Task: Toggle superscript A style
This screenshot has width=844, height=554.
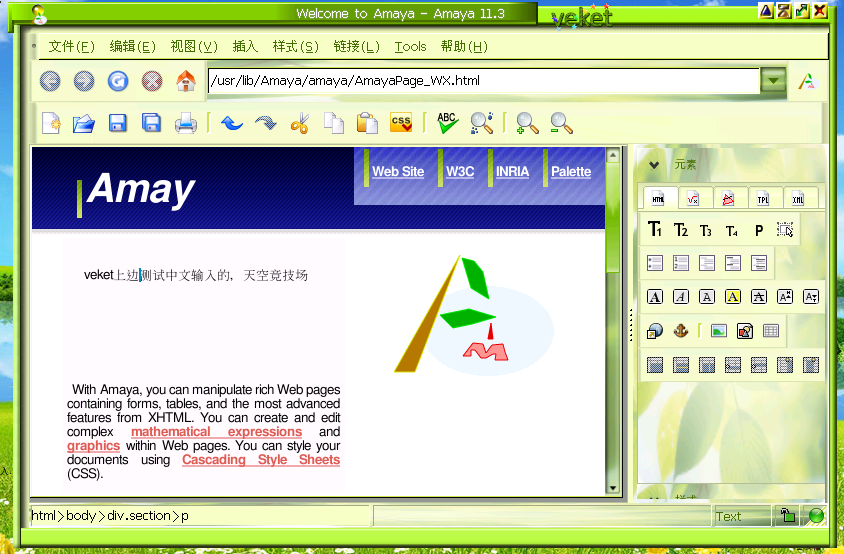Action: click(x=785, y=297)
